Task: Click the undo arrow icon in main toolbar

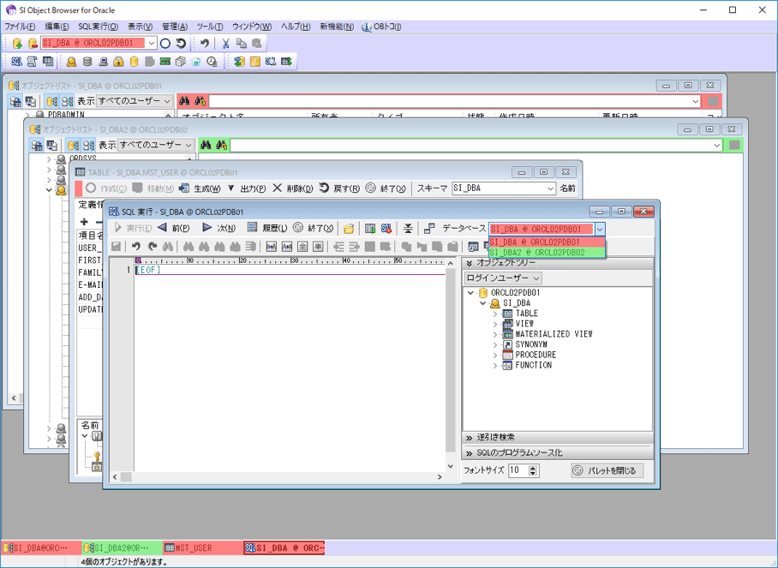Action: pyautogui.click(x=204, y=43)
